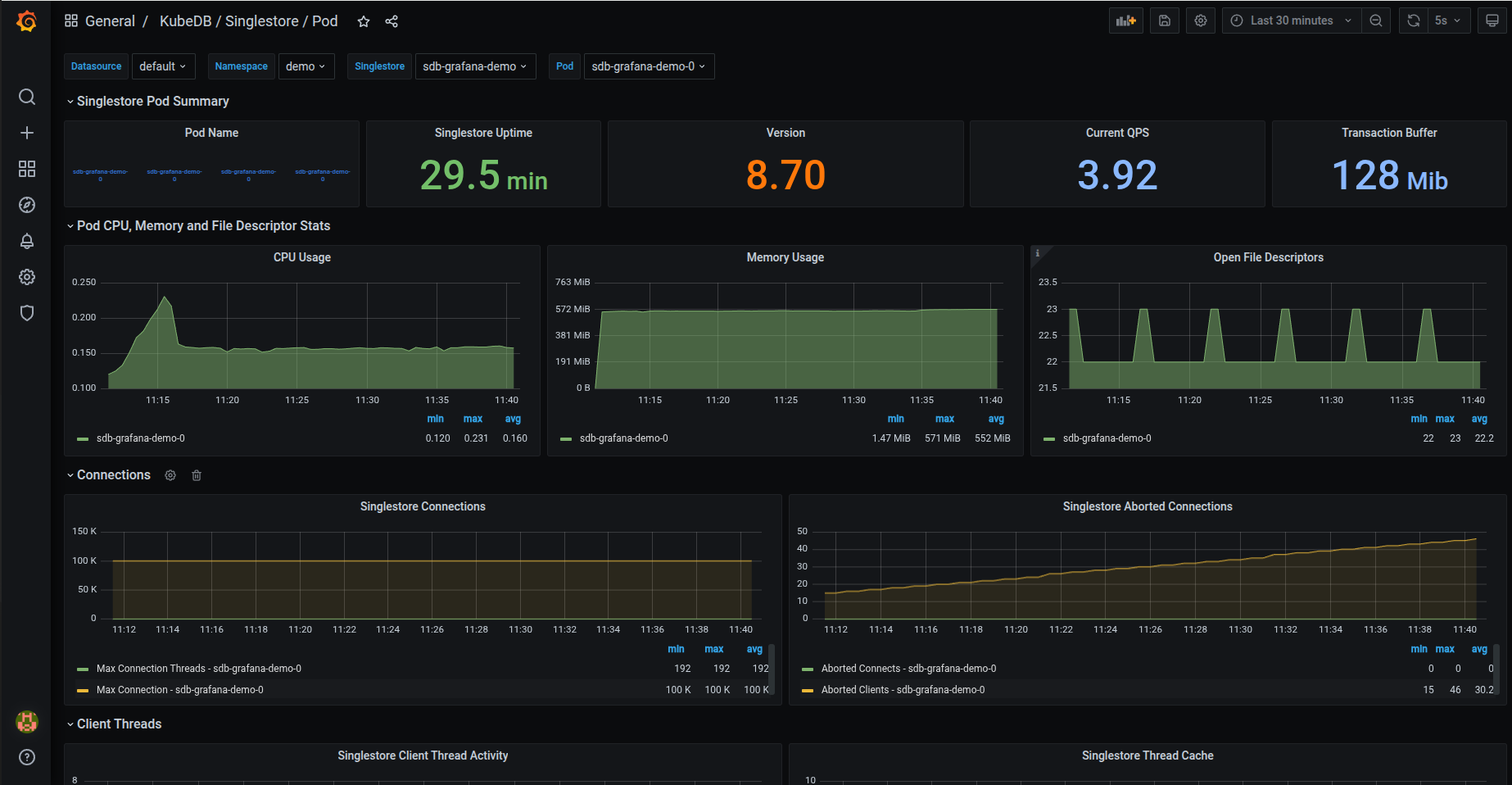Open the Alerting bell icon

click(27, 241)
